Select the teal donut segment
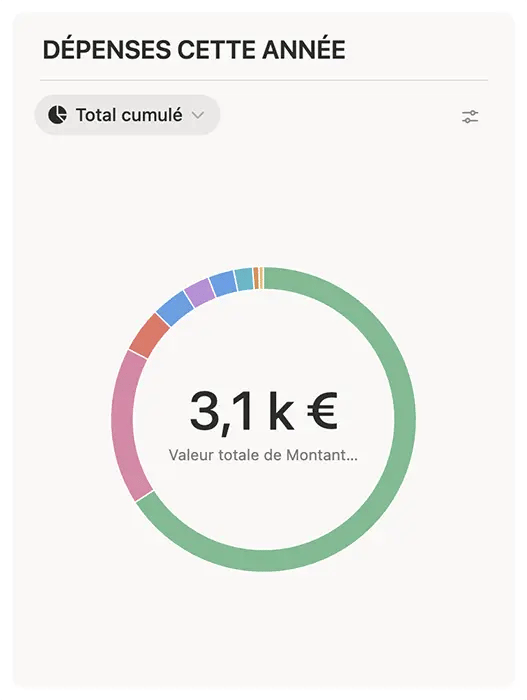 (244, 279)
